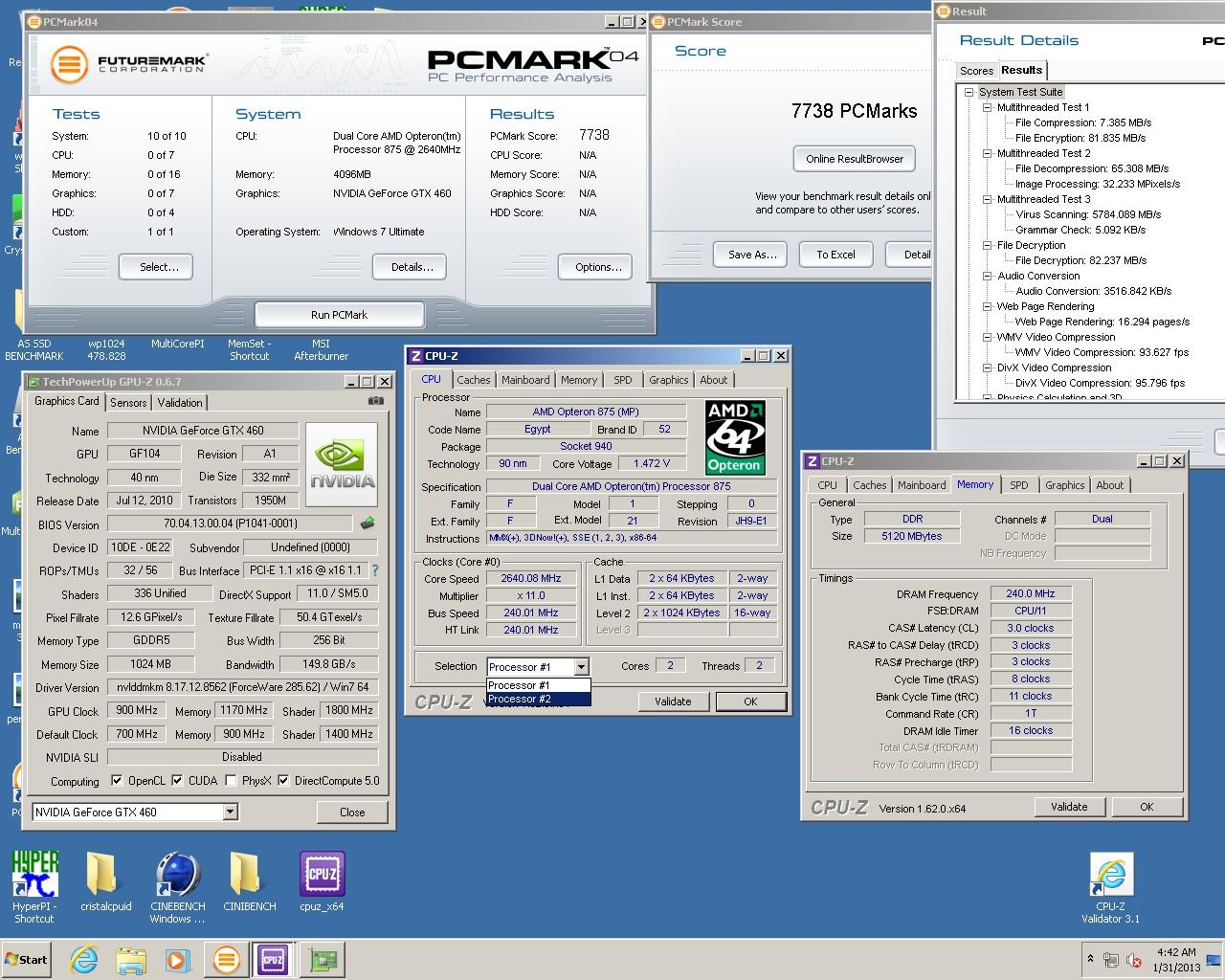Click the Online ResultBrowser button
This screenshot has height=980, width=1225.
click(855, 159)
